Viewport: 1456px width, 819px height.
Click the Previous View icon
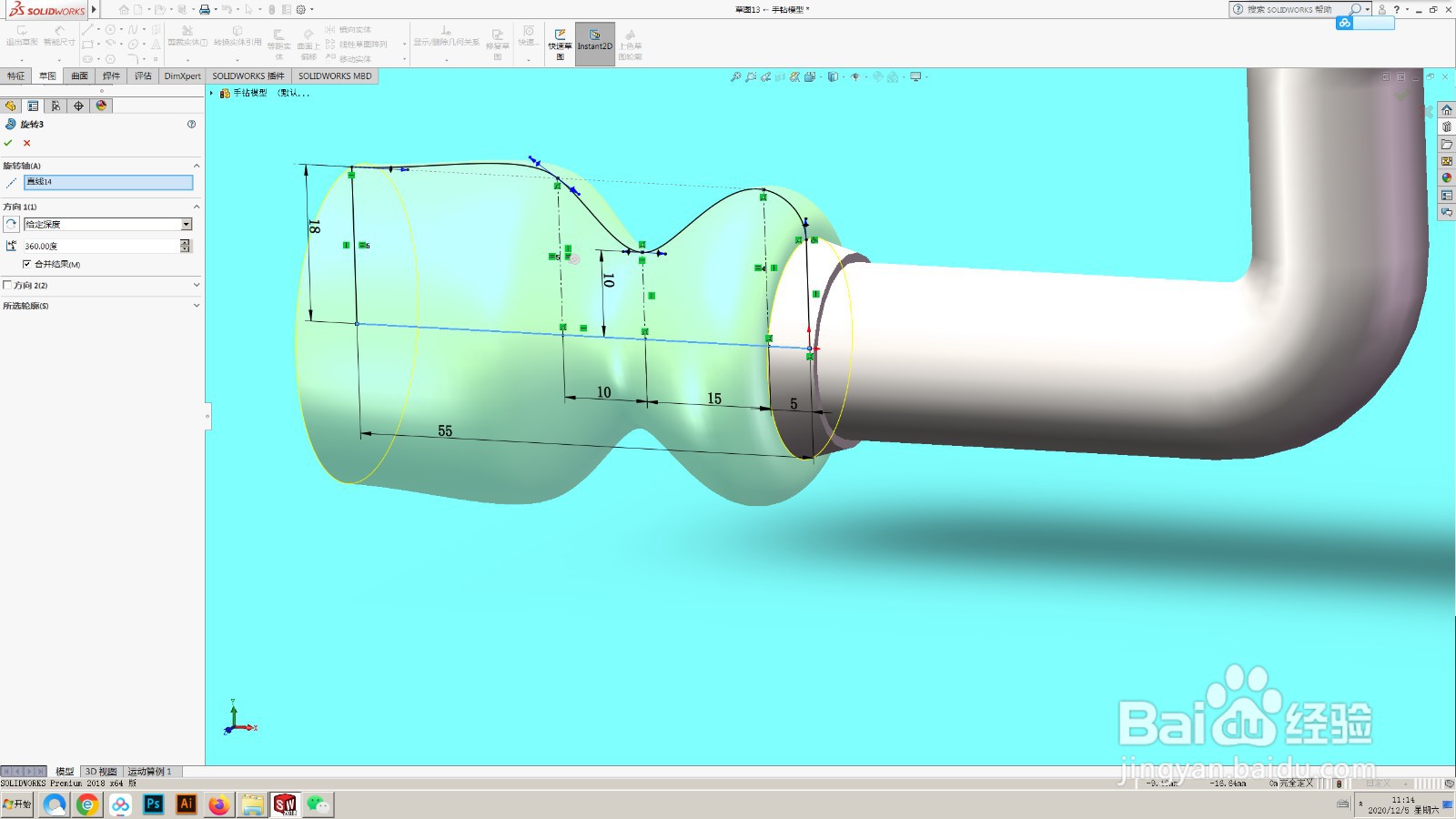point(766,77)
